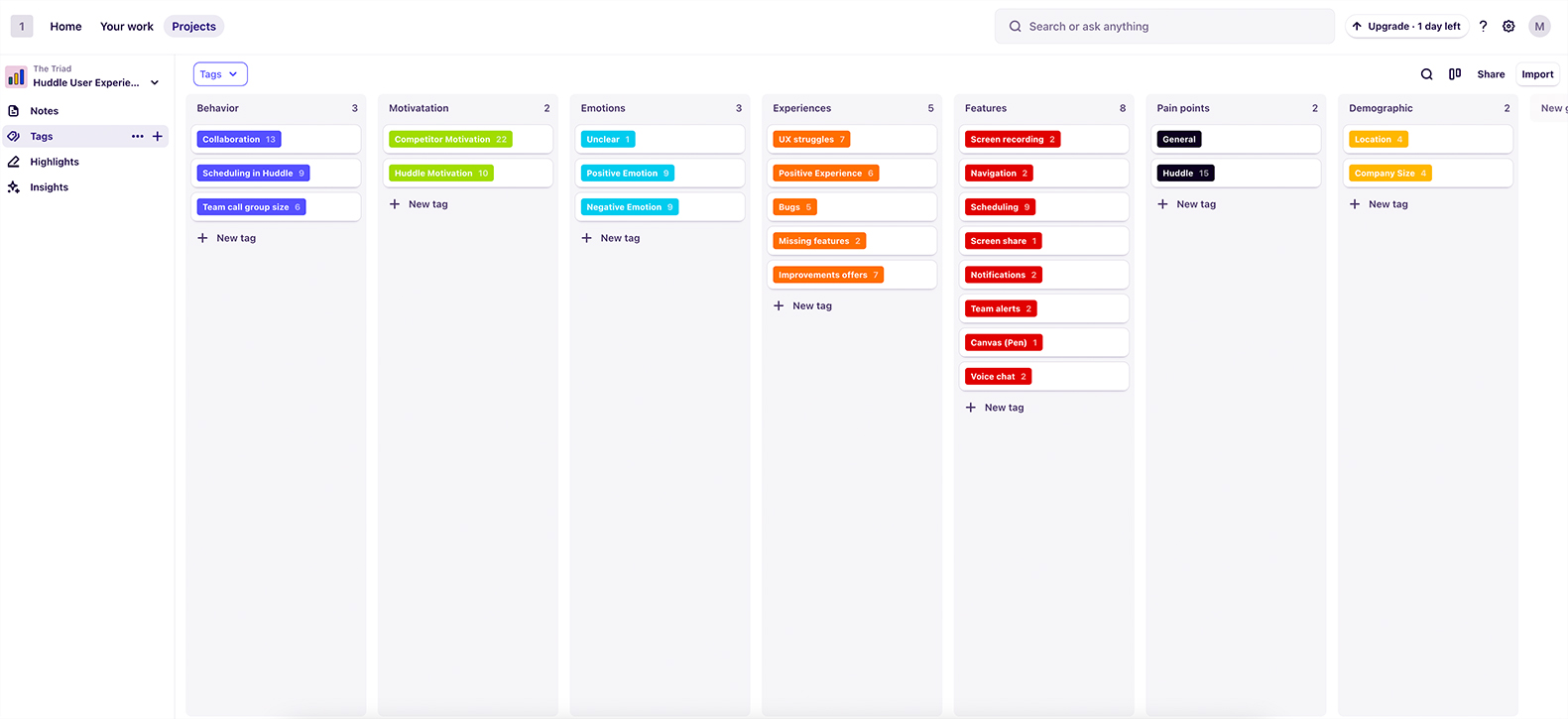Screen dimensions: 1568x719
Task: Click the Search or ask anything field
Action: point(1163,27)
